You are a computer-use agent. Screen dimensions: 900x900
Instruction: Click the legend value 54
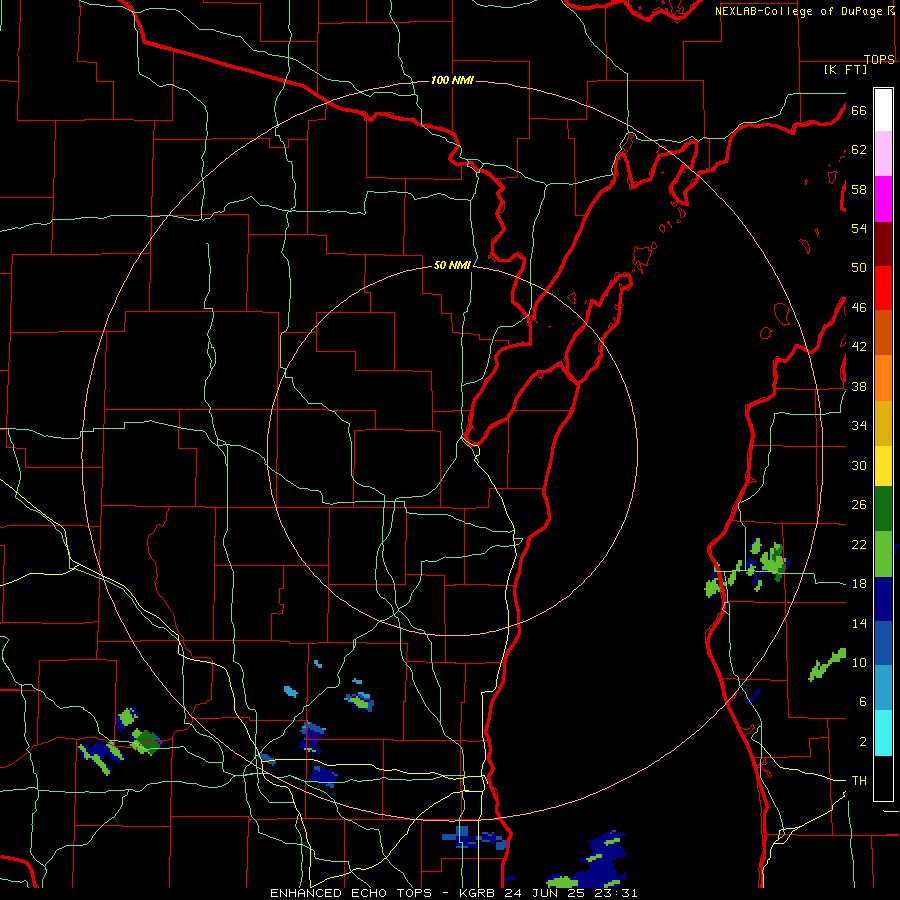859,228
